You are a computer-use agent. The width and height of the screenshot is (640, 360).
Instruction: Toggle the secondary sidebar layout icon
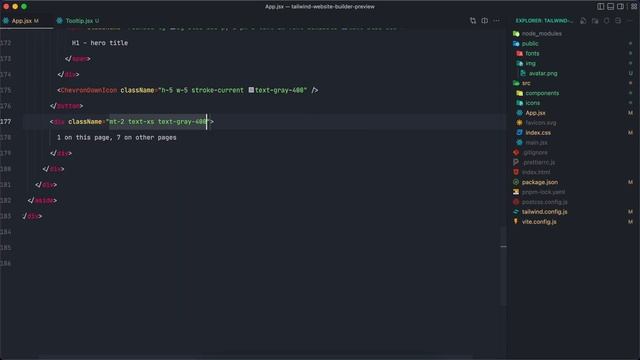[620, 7]
